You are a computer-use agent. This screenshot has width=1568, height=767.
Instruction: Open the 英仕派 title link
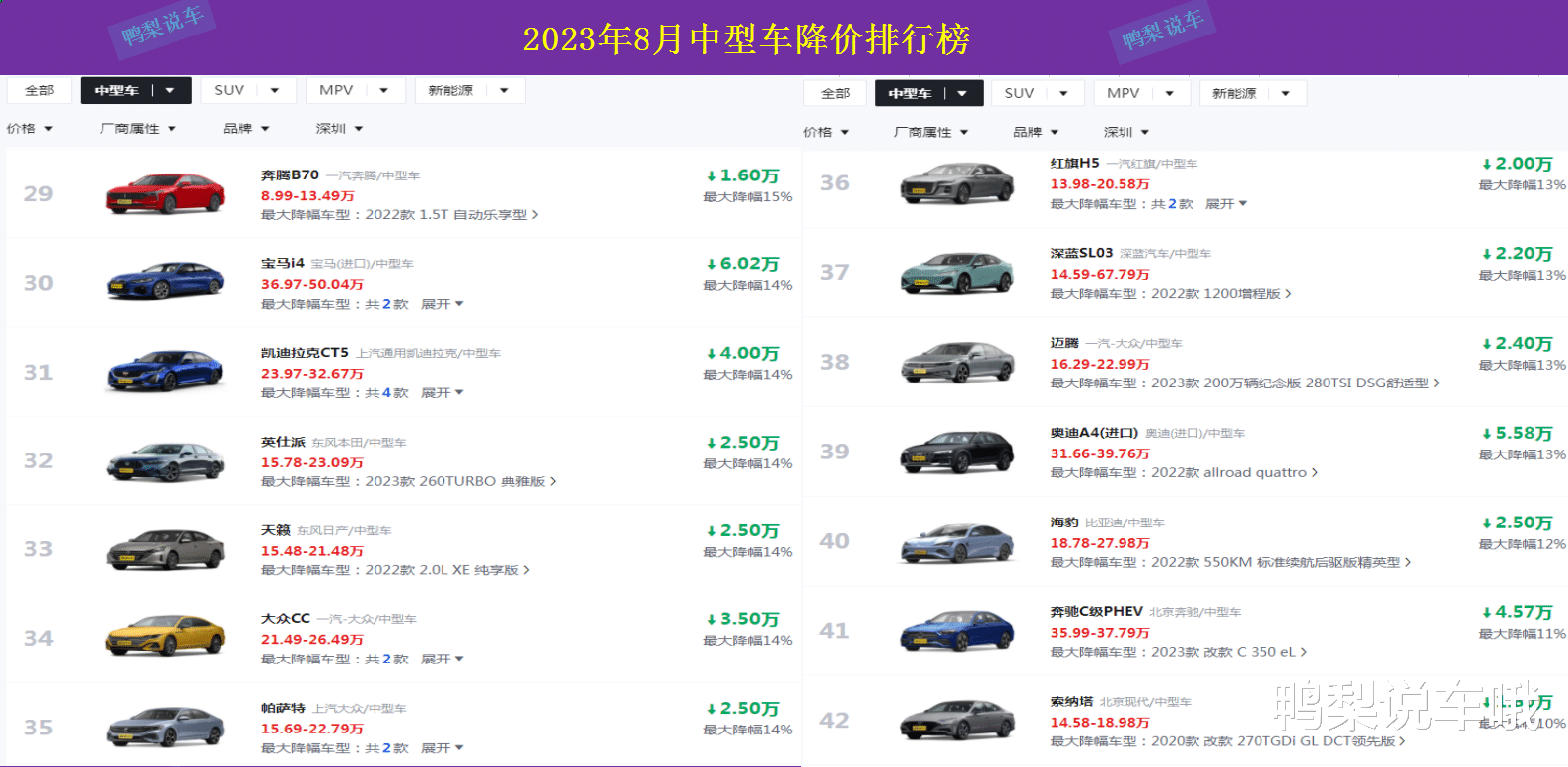(x=283, y=442)
